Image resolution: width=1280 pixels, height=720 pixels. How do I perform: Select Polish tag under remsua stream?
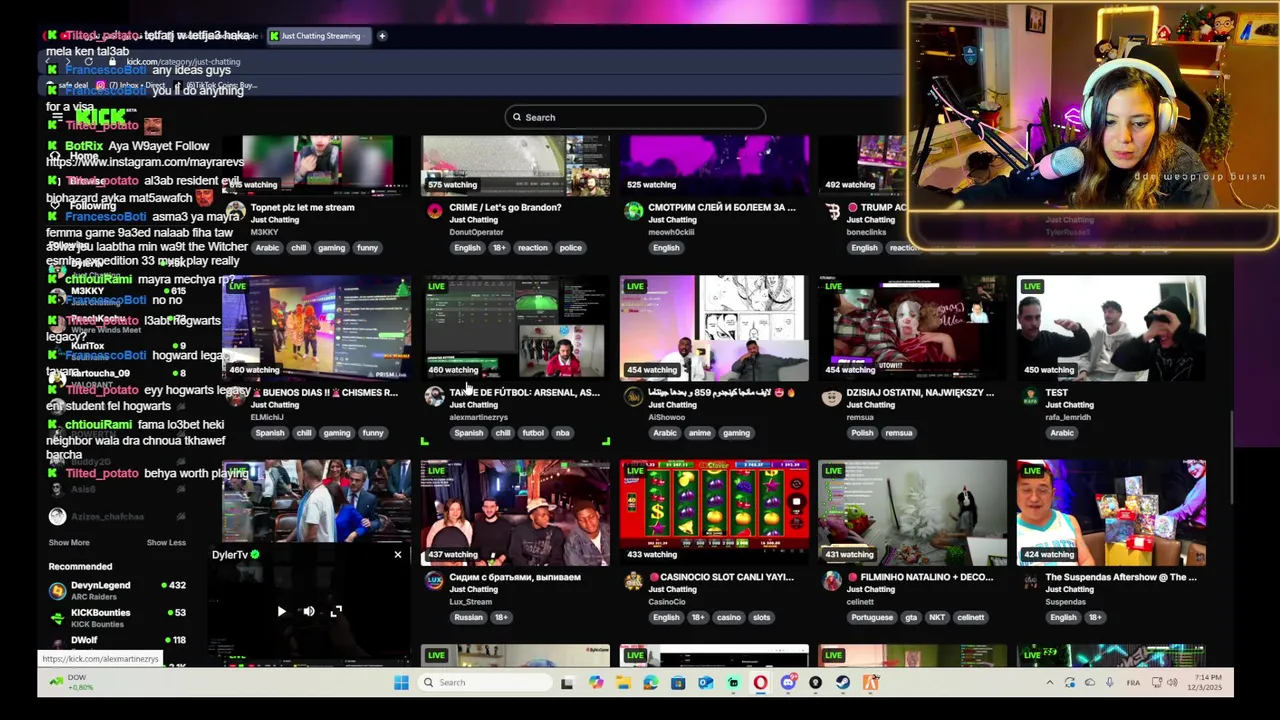click(x=862, y=433)
